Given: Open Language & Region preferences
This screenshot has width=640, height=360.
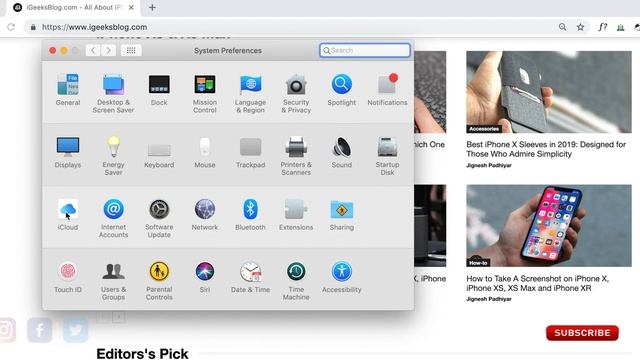Looking at the screenshot, I should (250, 93).
